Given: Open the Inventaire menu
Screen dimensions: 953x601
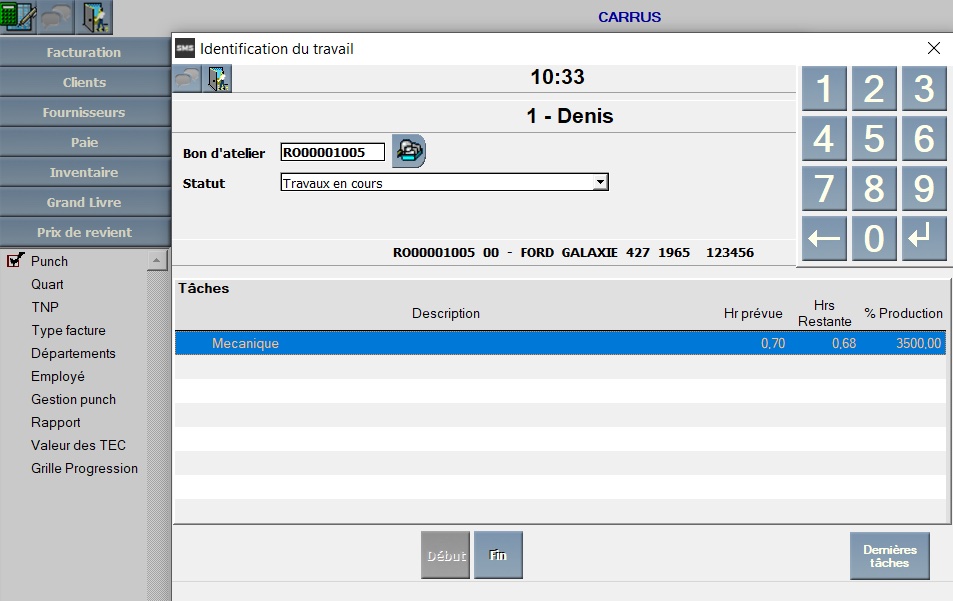Looking at the screenshot, I should [x=84, y=172].
